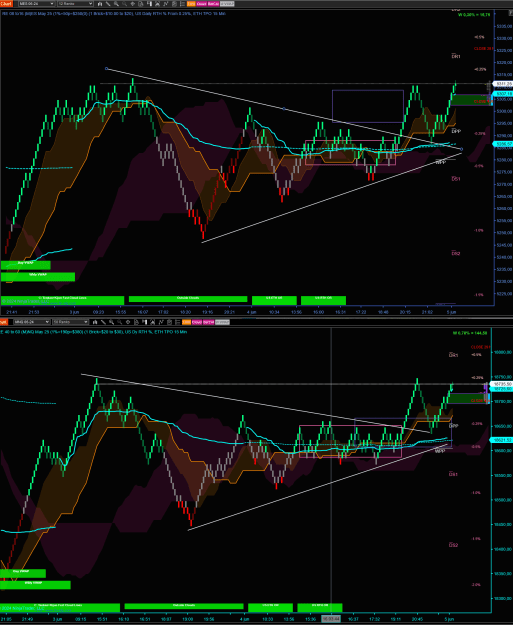Image resolution: width=513 pixels, height=625 pixels.
Task: Click the BarCnt magenta button in top toolbar
Action: [x=214, y=4]
